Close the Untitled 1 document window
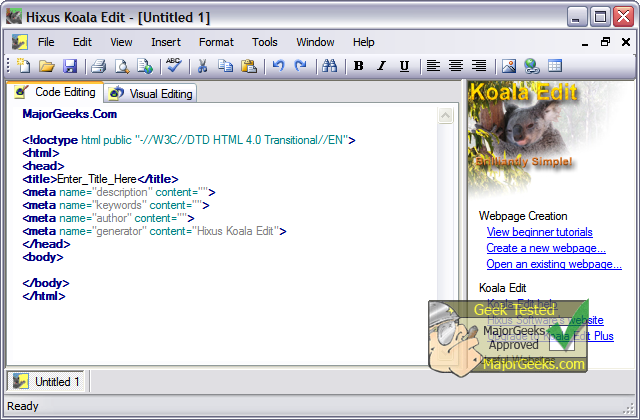Viewport: 640px width, 420px height. point(626,42)
